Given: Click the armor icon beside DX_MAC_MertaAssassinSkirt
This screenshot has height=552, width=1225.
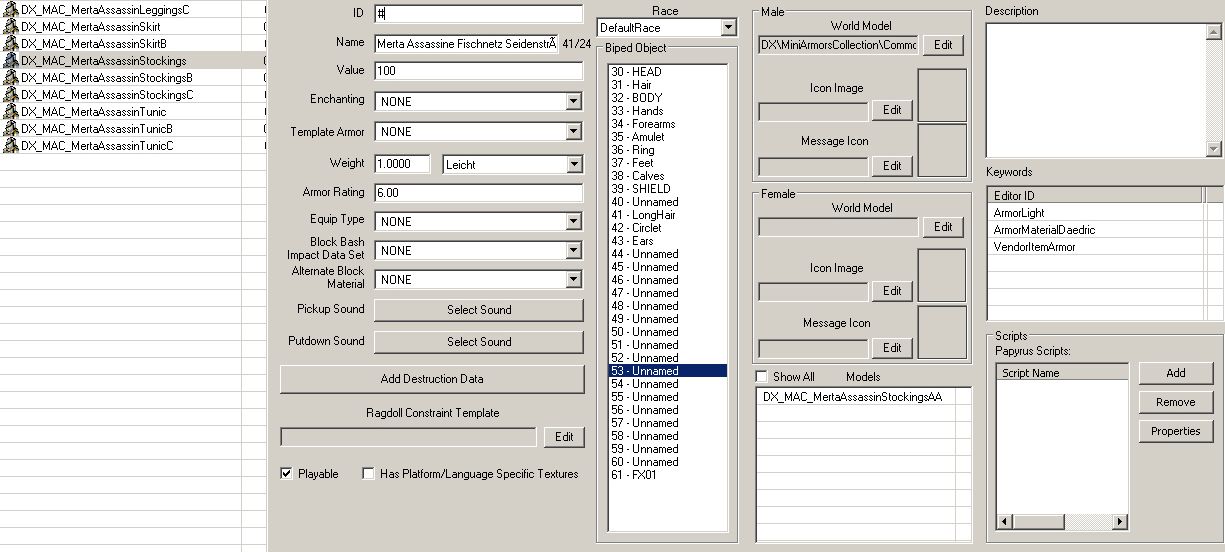Looking at the screenshot, I should (x=11, y=27).
